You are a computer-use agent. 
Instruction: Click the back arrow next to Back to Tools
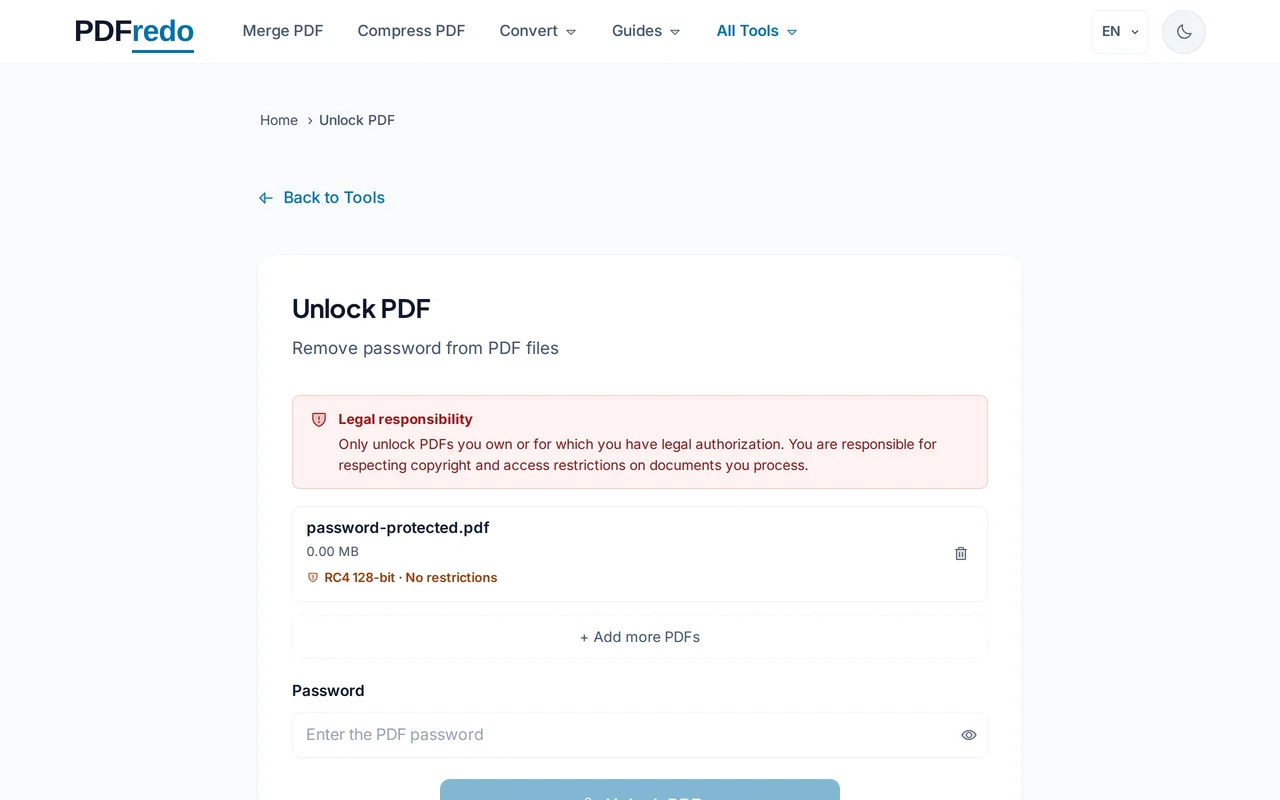265,197
